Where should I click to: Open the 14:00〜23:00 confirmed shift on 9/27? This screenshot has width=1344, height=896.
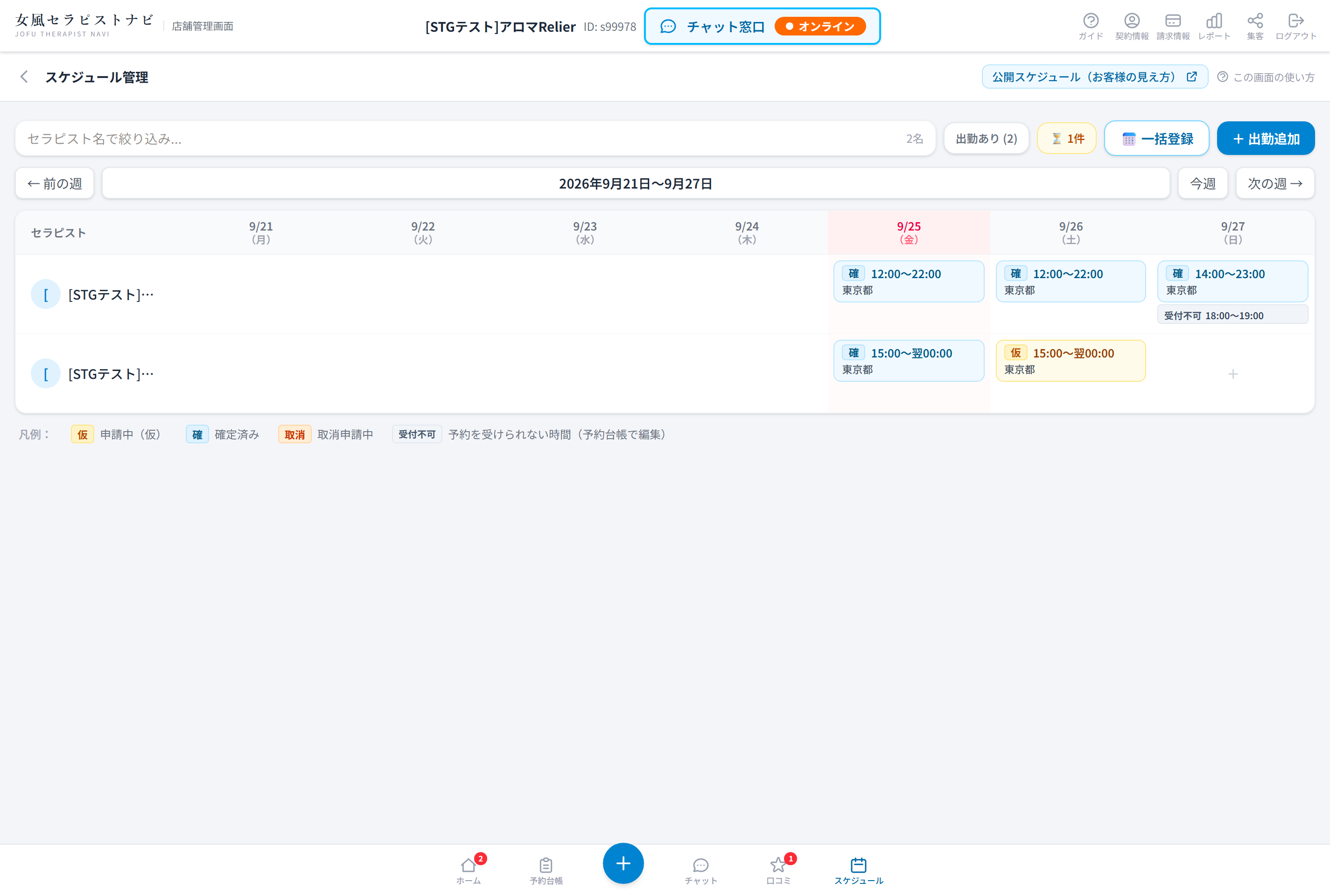click(1246, 284)
